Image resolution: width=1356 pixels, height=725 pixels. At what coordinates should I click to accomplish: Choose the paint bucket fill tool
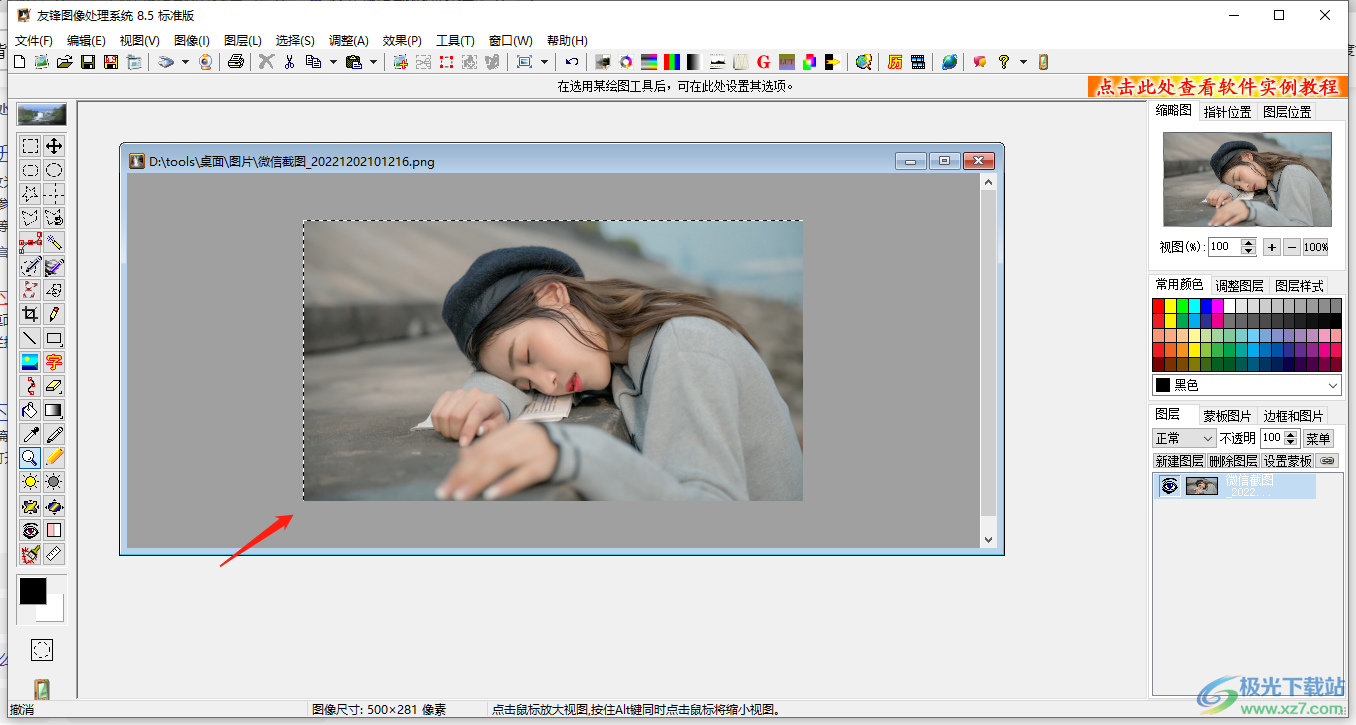[x=31, y=410]
